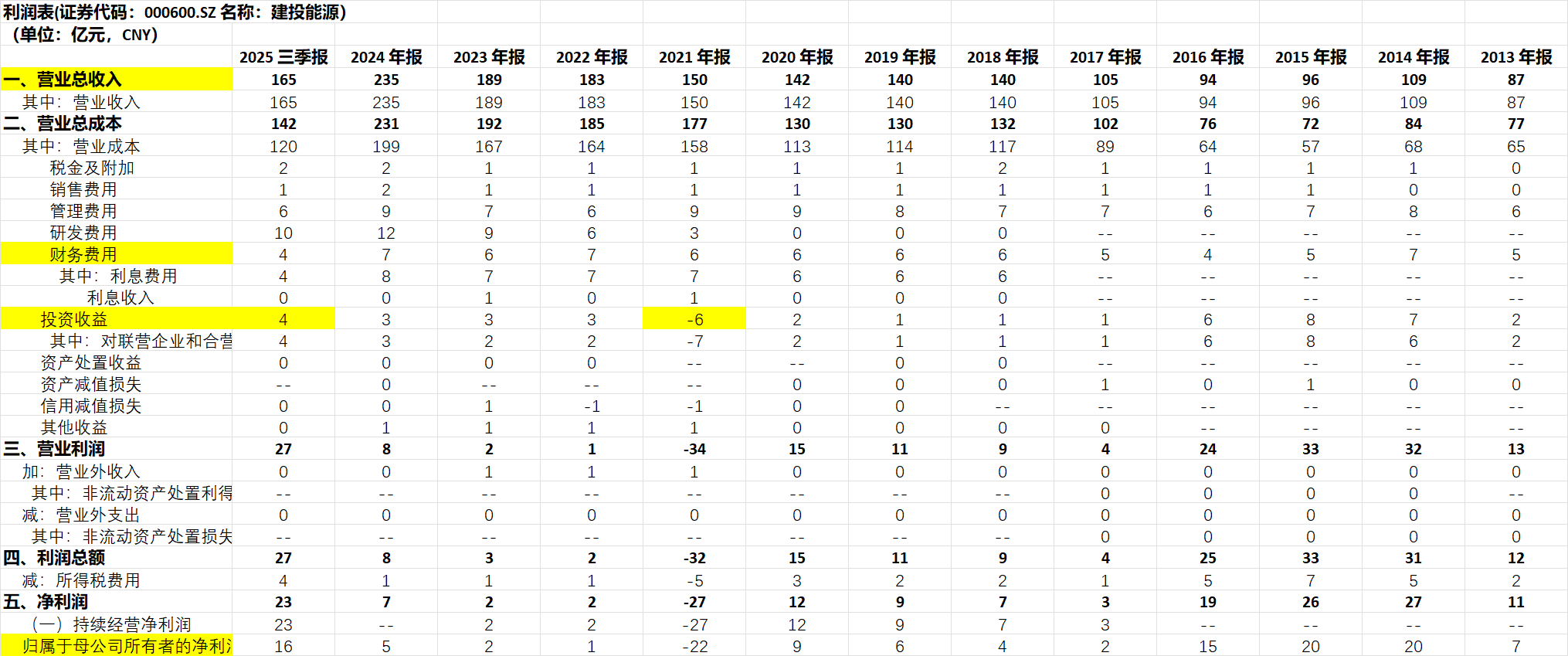This screenshot has height=656, width=1568.
Task: Click the '2018 年报' column header
Action: (x=1003, y=57)
